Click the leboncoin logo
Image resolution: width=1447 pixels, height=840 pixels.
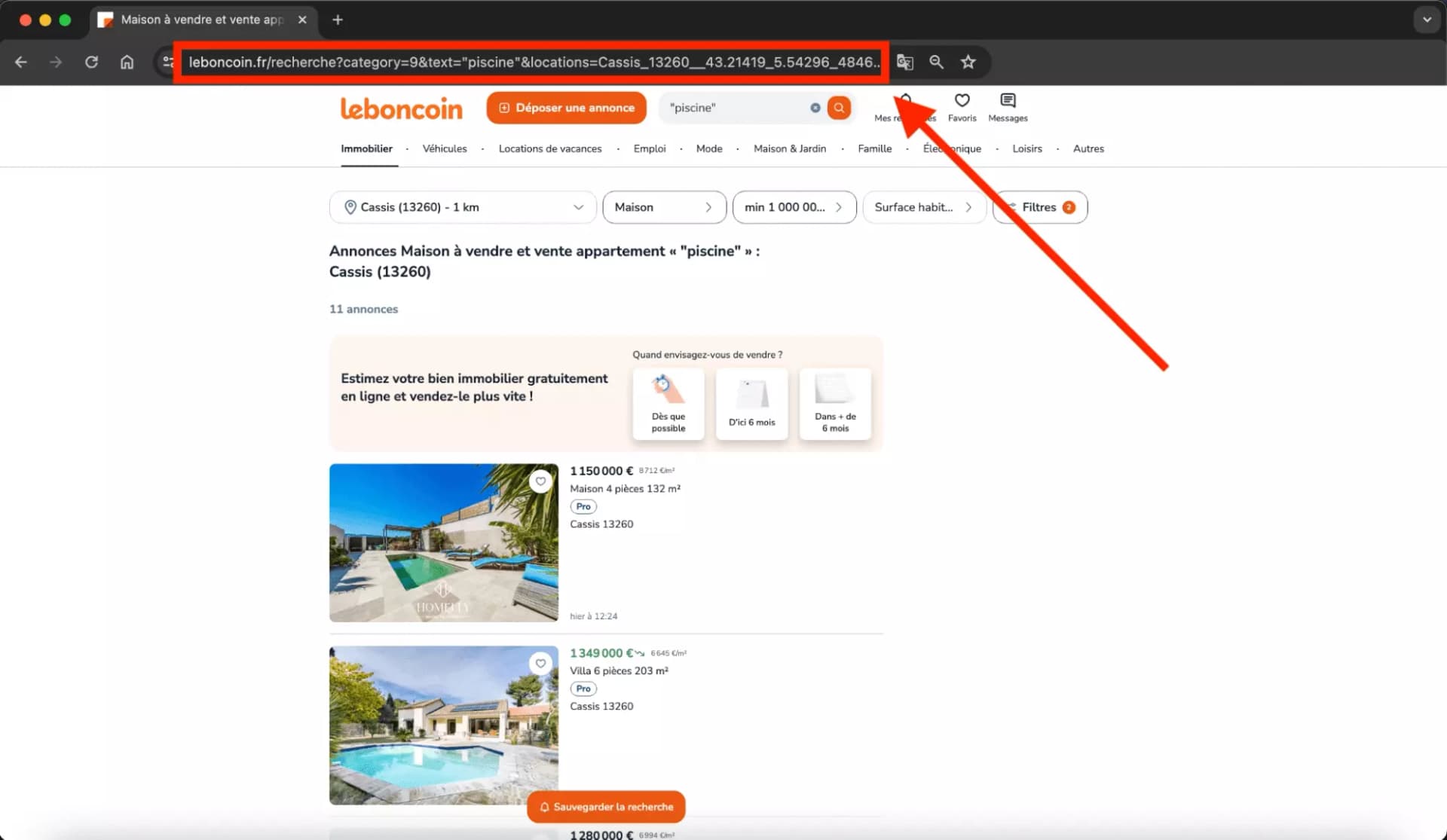click(x=402, y=108)
